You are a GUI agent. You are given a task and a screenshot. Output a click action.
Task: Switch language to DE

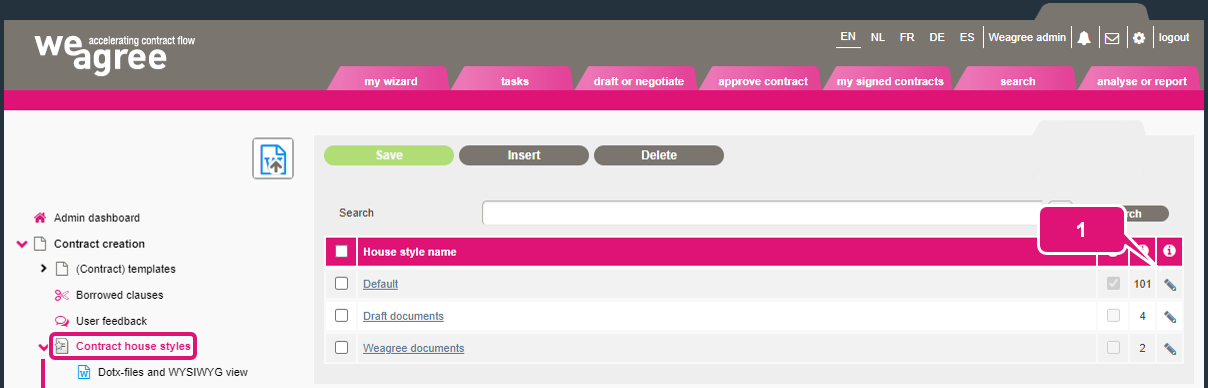[x=937, y=37]
